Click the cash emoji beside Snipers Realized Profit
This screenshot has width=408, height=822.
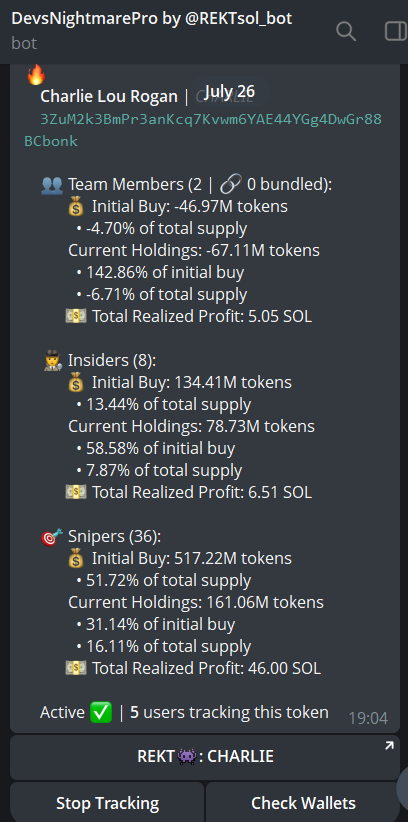click(76, 668)
